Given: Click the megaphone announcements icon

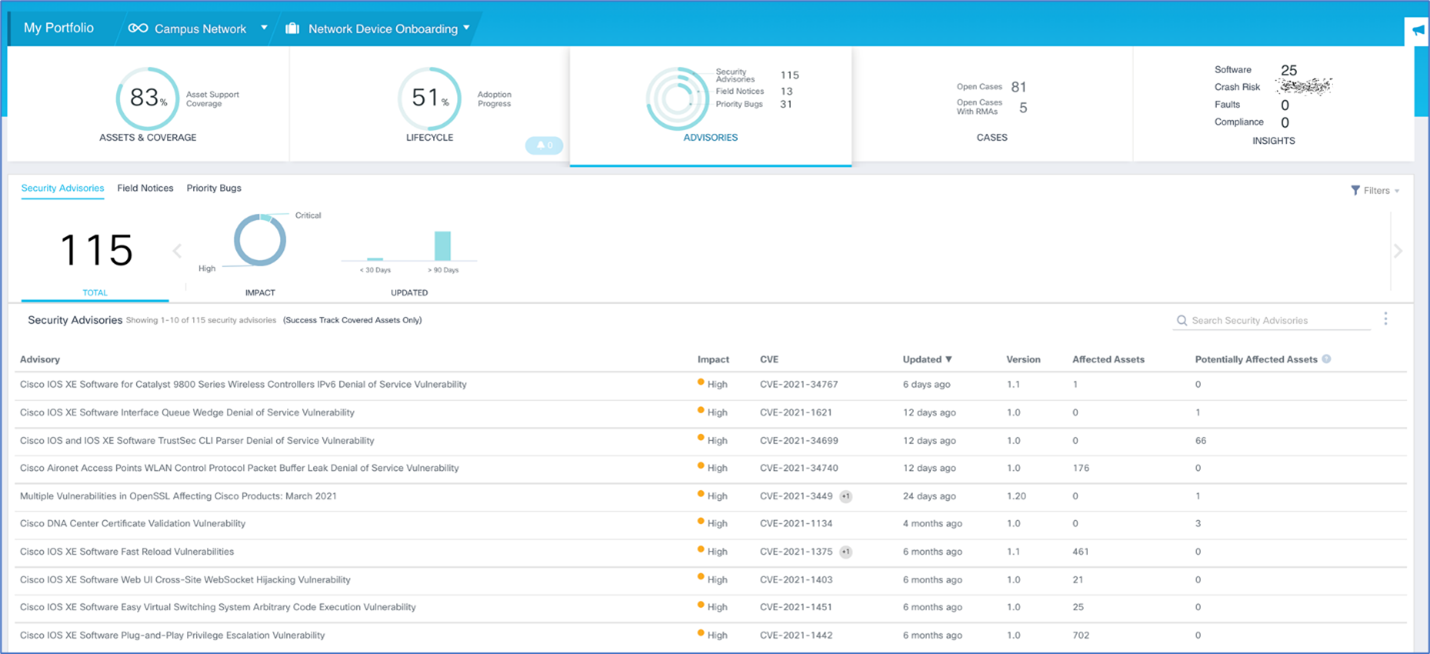Looking at the screenshot, I should (1417, 31).
